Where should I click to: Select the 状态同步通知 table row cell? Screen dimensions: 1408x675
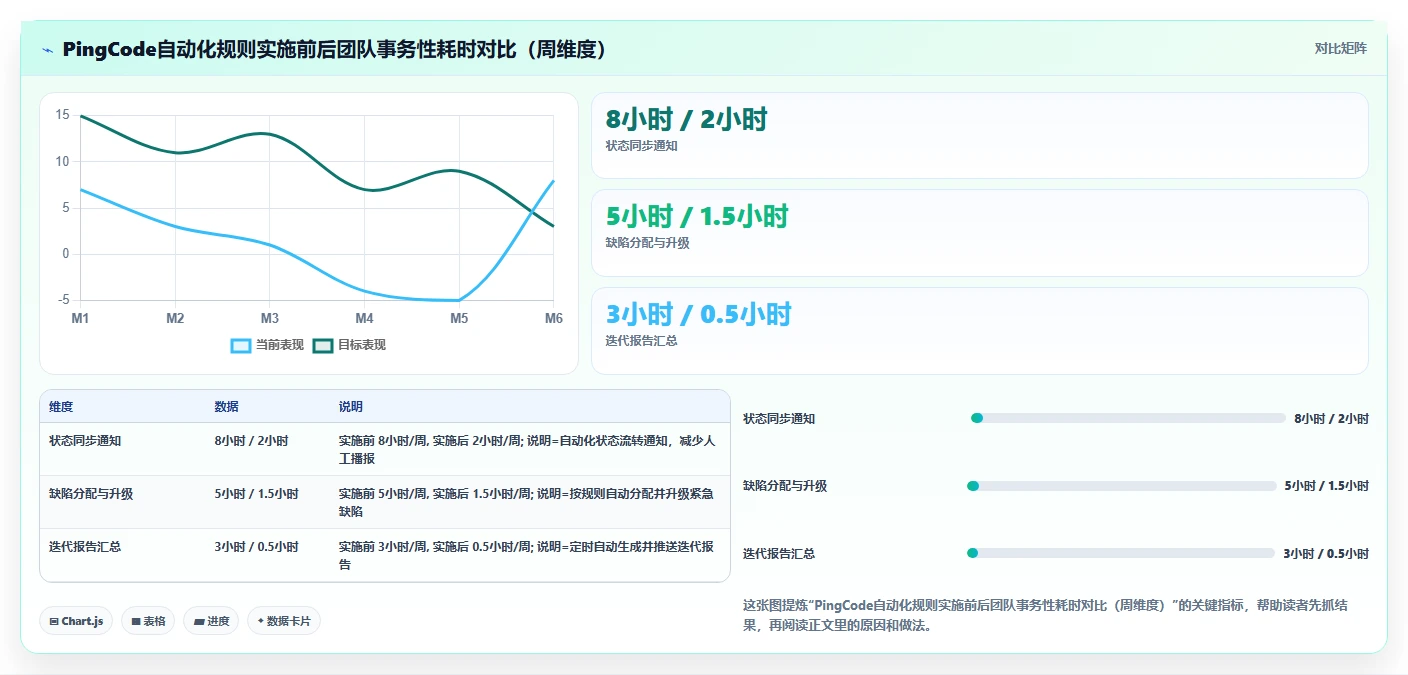point(85,440)
